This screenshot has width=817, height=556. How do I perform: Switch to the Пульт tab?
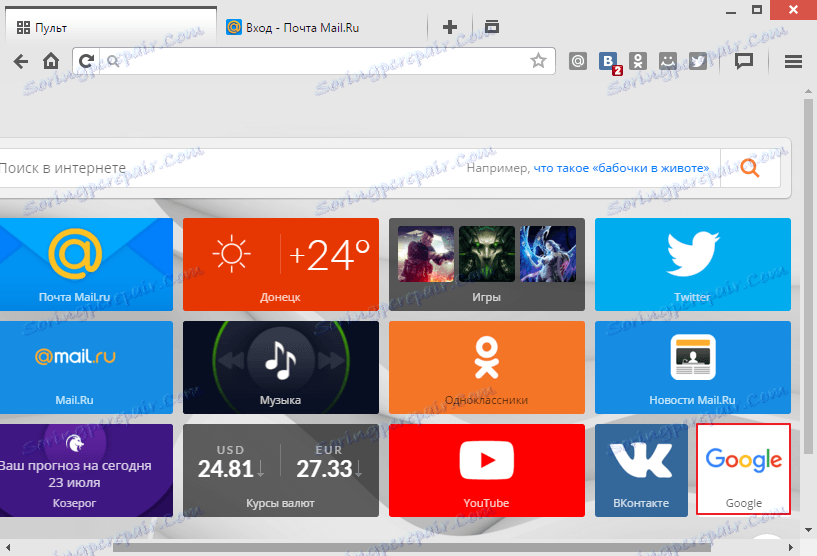(x=111, y=27)
